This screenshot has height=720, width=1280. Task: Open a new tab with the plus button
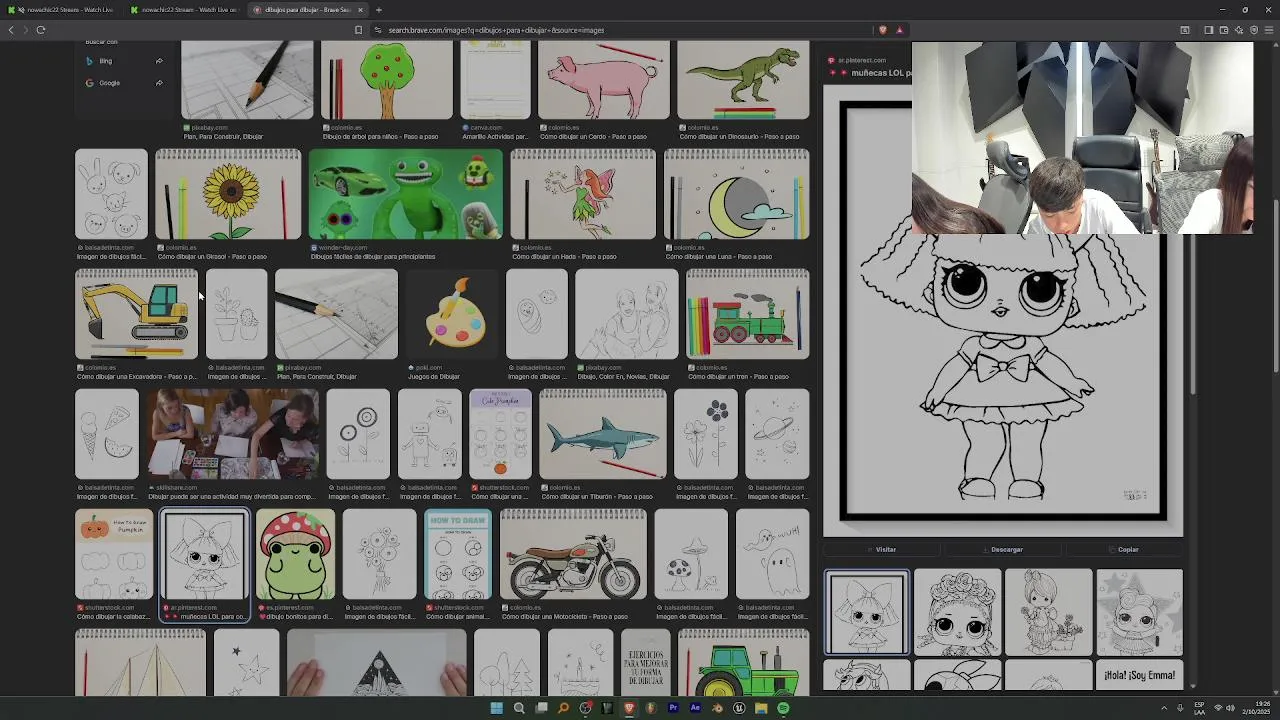tap(378, 10)
